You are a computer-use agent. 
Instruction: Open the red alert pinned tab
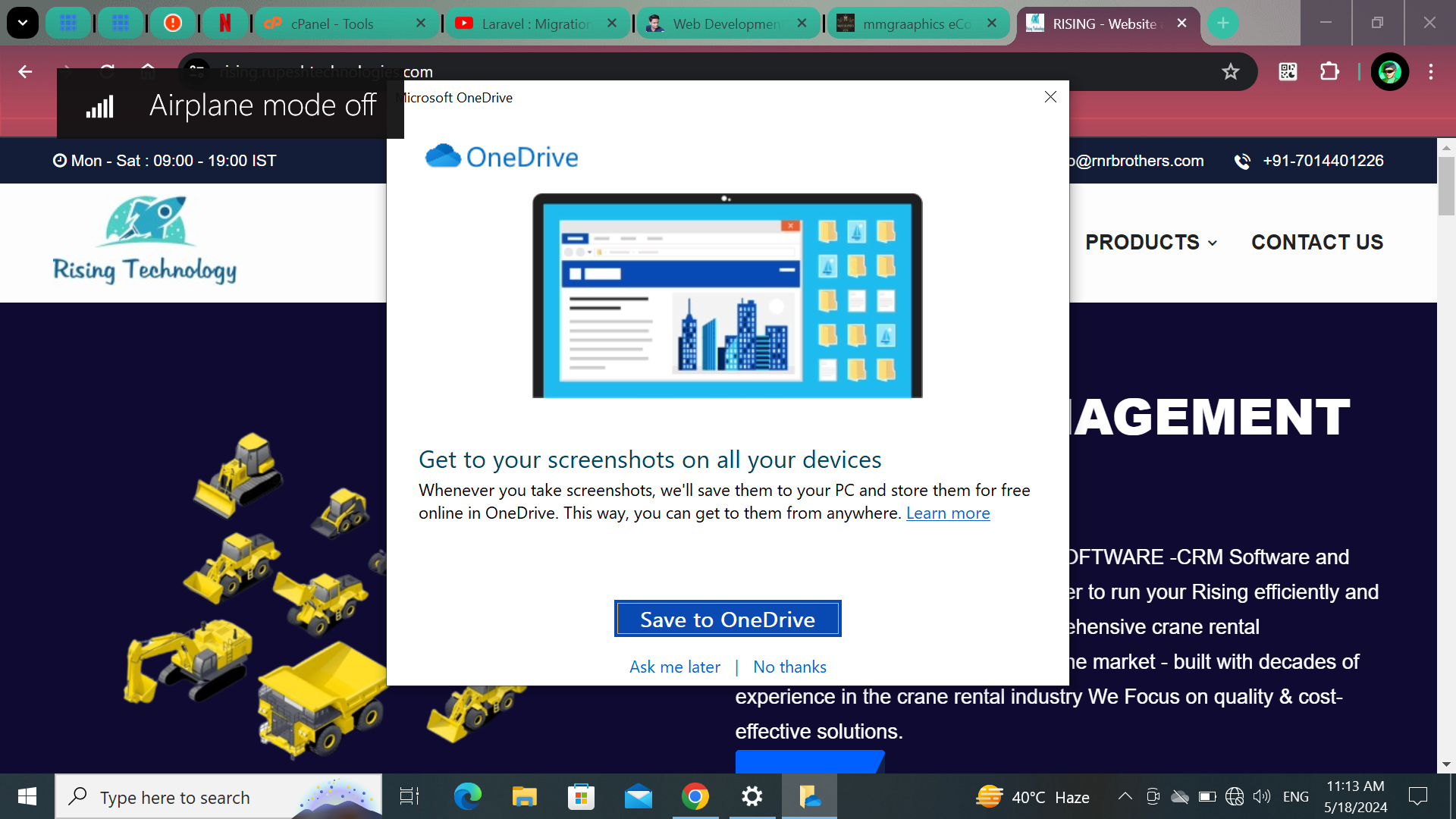pyautogui.click(x=173, y=23)
